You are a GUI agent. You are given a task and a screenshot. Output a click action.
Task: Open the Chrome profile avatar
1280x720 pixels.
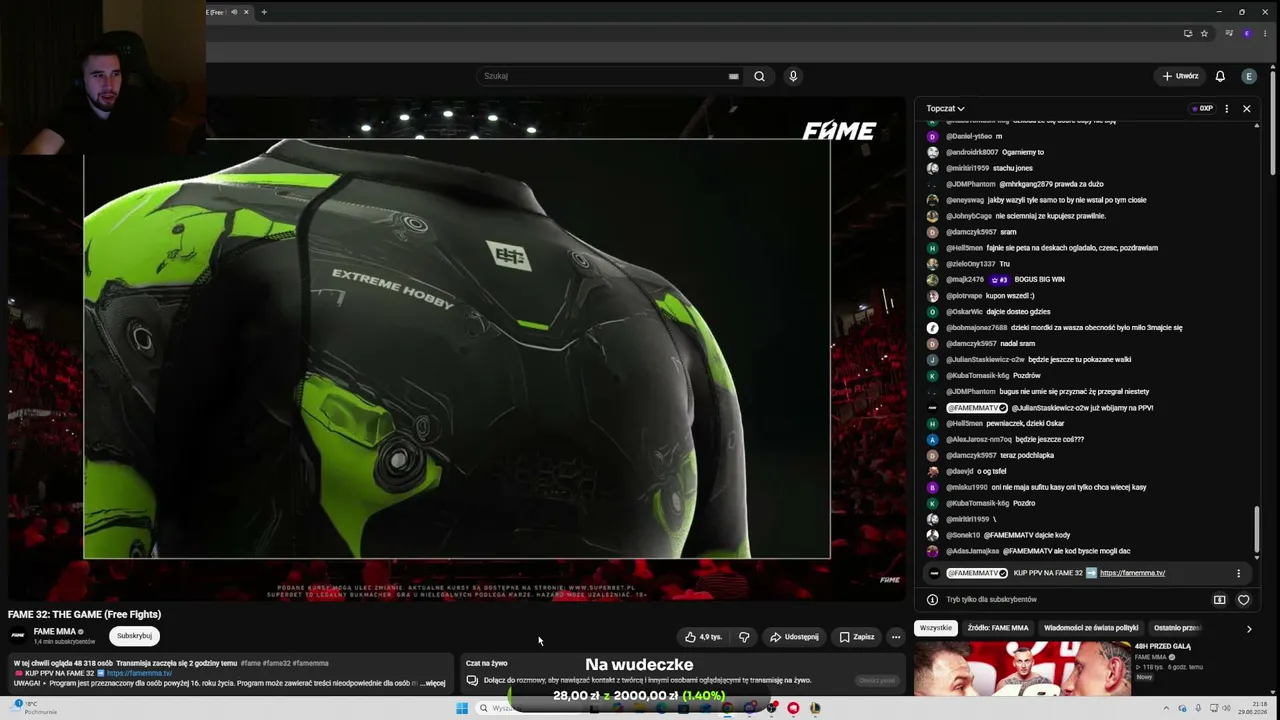pyautogui.click(x=1247, y=33)
